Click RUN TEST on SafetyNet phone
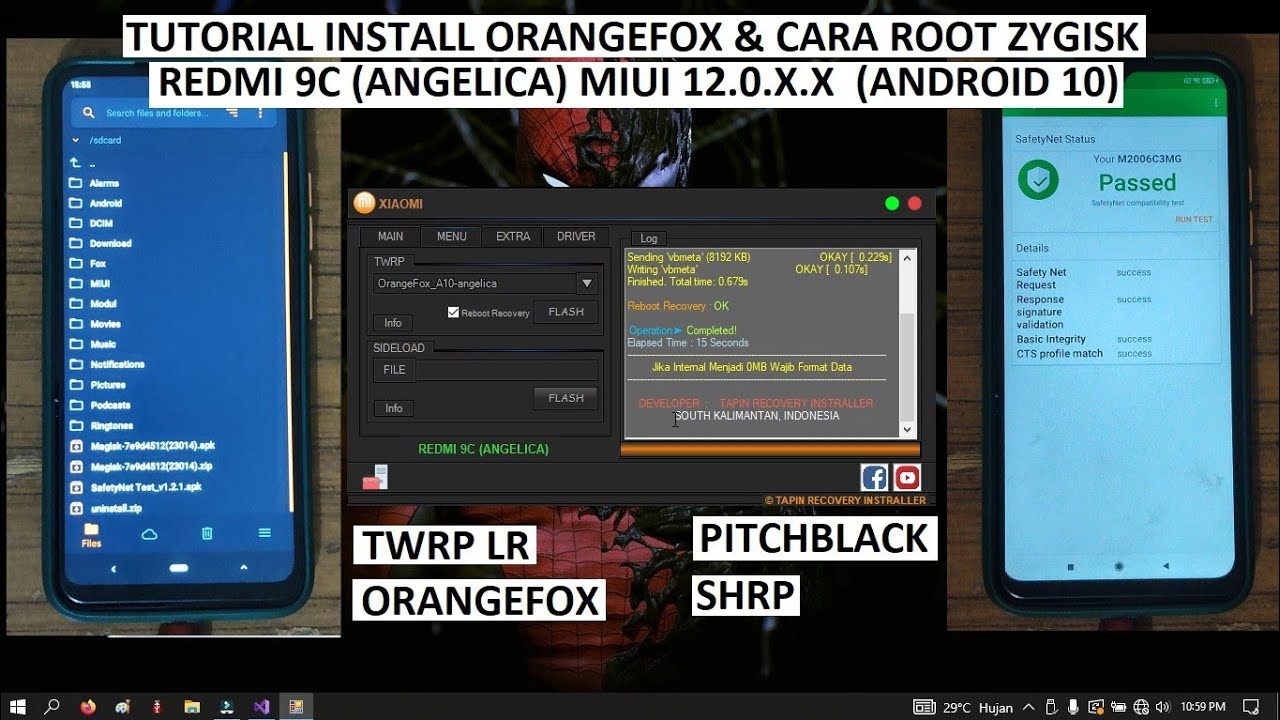Image resolution: width=1280 pixels, height=720 pixels. [x=1194, y=220]
